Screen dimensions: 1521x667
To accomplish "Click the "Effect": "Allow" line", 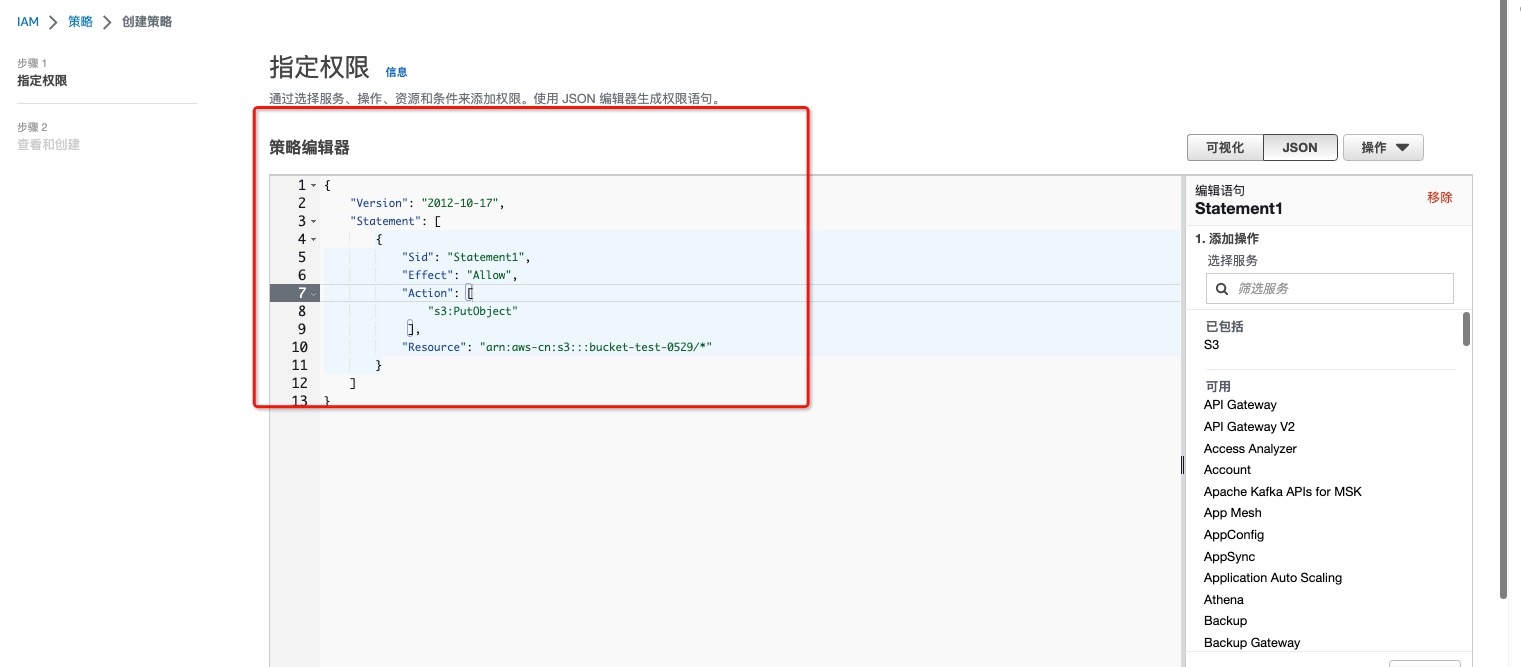I will (x=459, y=275).
